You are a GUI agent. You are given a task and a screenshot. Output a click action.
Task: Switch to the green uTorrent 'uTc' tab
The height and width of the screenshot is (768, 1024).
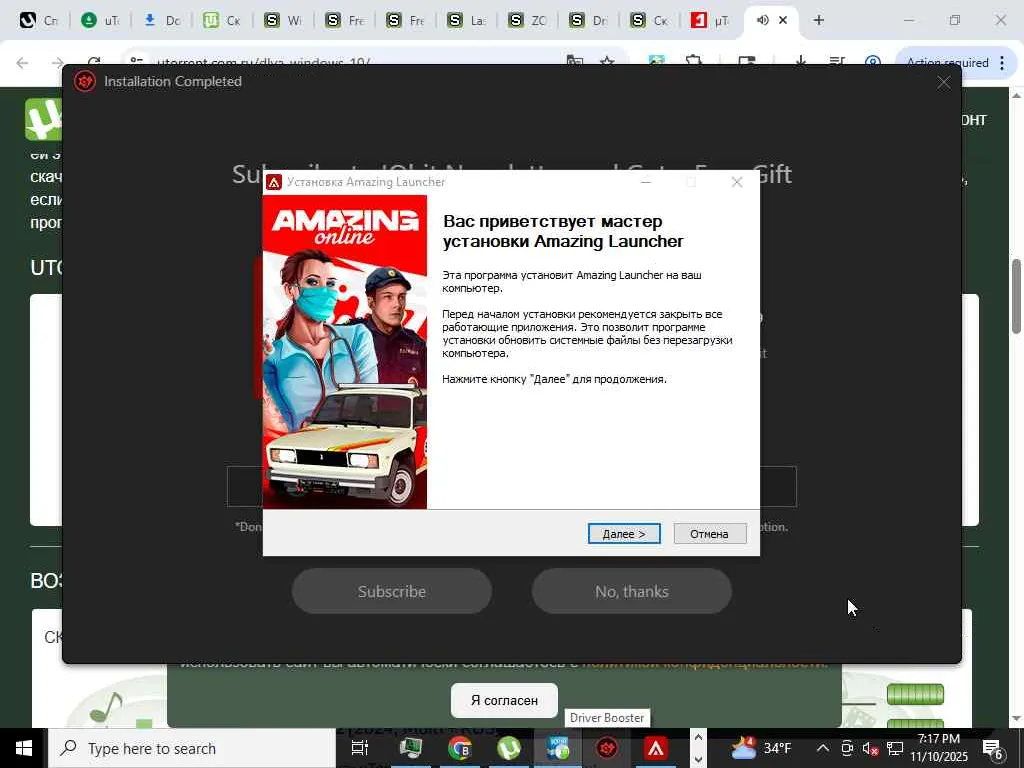[x=99, y=20]
